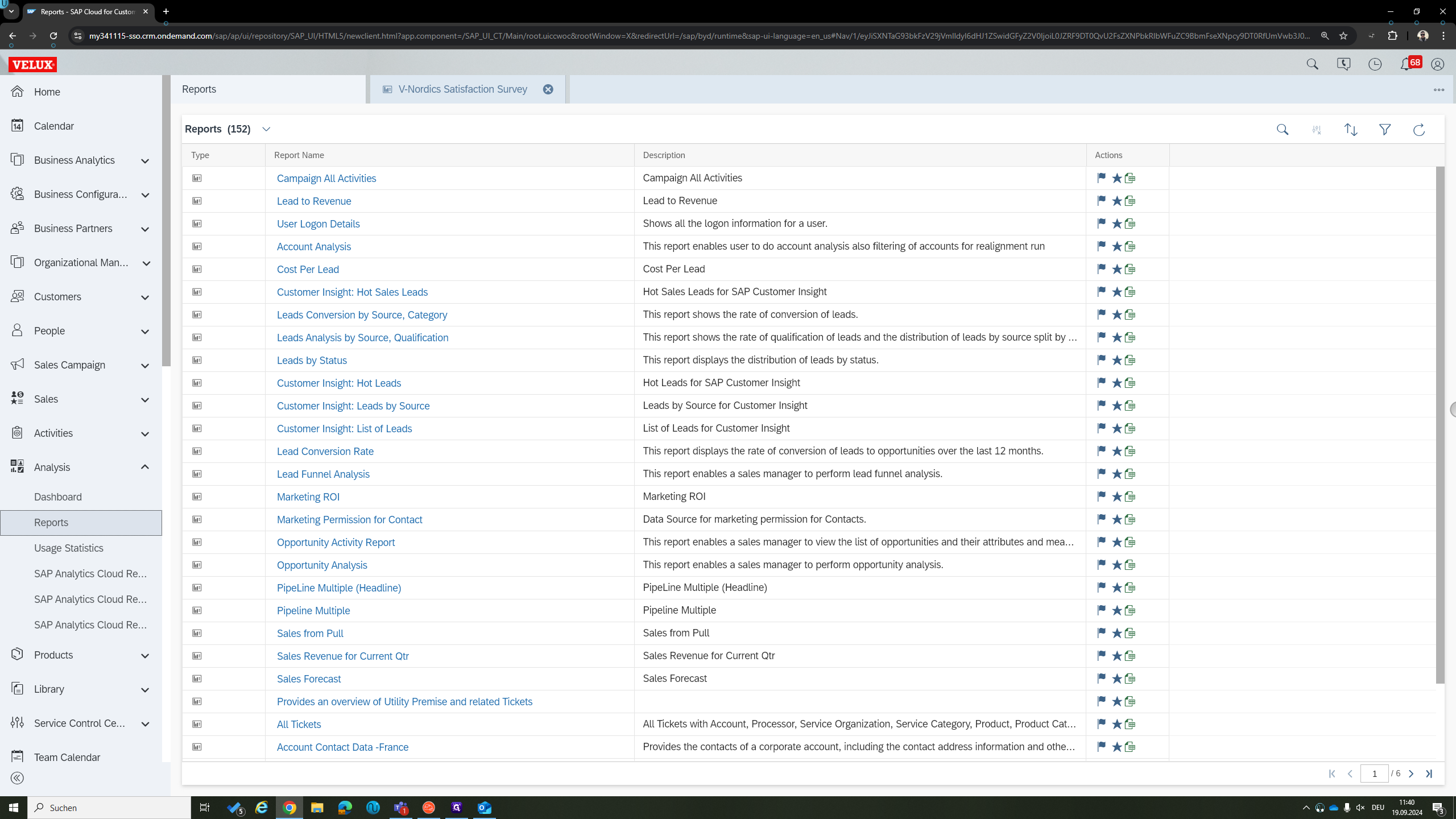Open Account Contact Data -France report
This screenshot has height=819, width=1456.
click(x=342, y=747)
